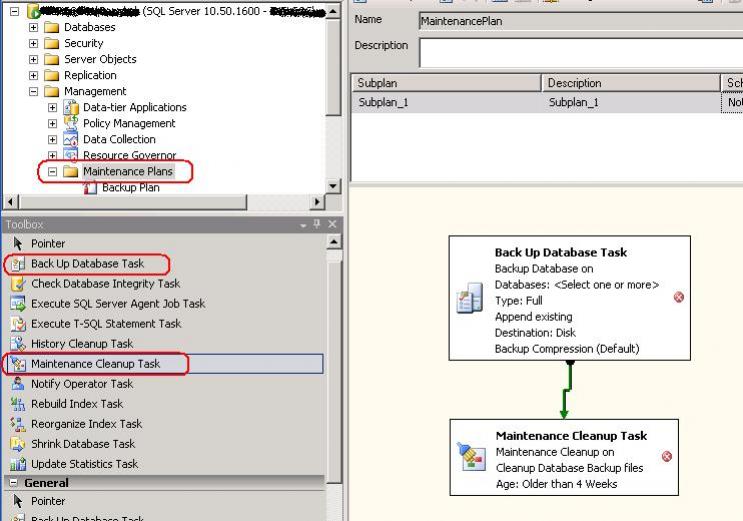Collapse the server root node
The height and width of the screenshot is (521, 743).
coord(15,11)
